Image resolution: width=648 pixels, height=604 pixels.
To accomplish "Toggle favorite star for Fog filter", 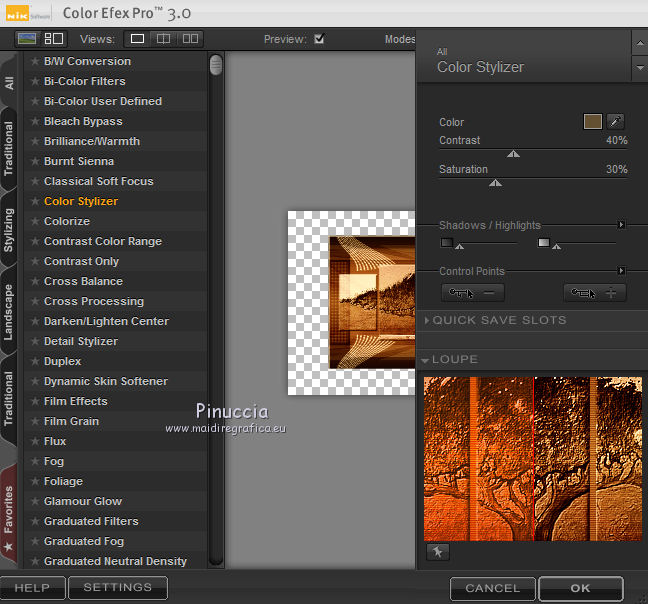I will coord(35,462).
